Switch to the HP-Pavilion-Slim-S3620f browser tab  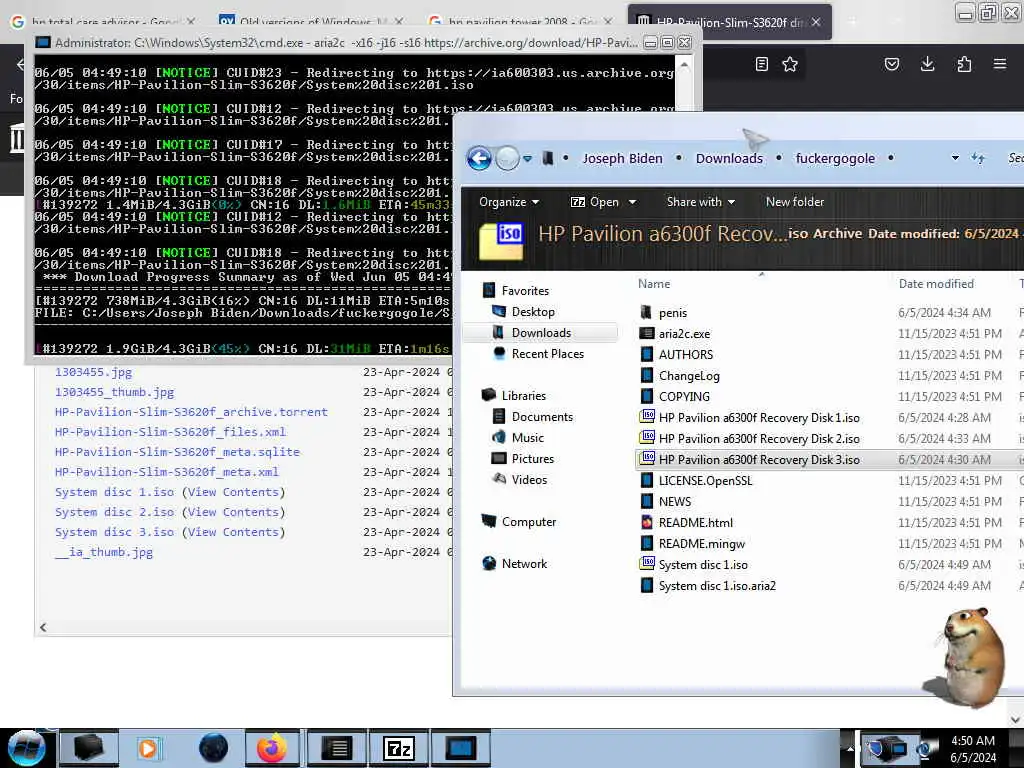pos(729,22)
